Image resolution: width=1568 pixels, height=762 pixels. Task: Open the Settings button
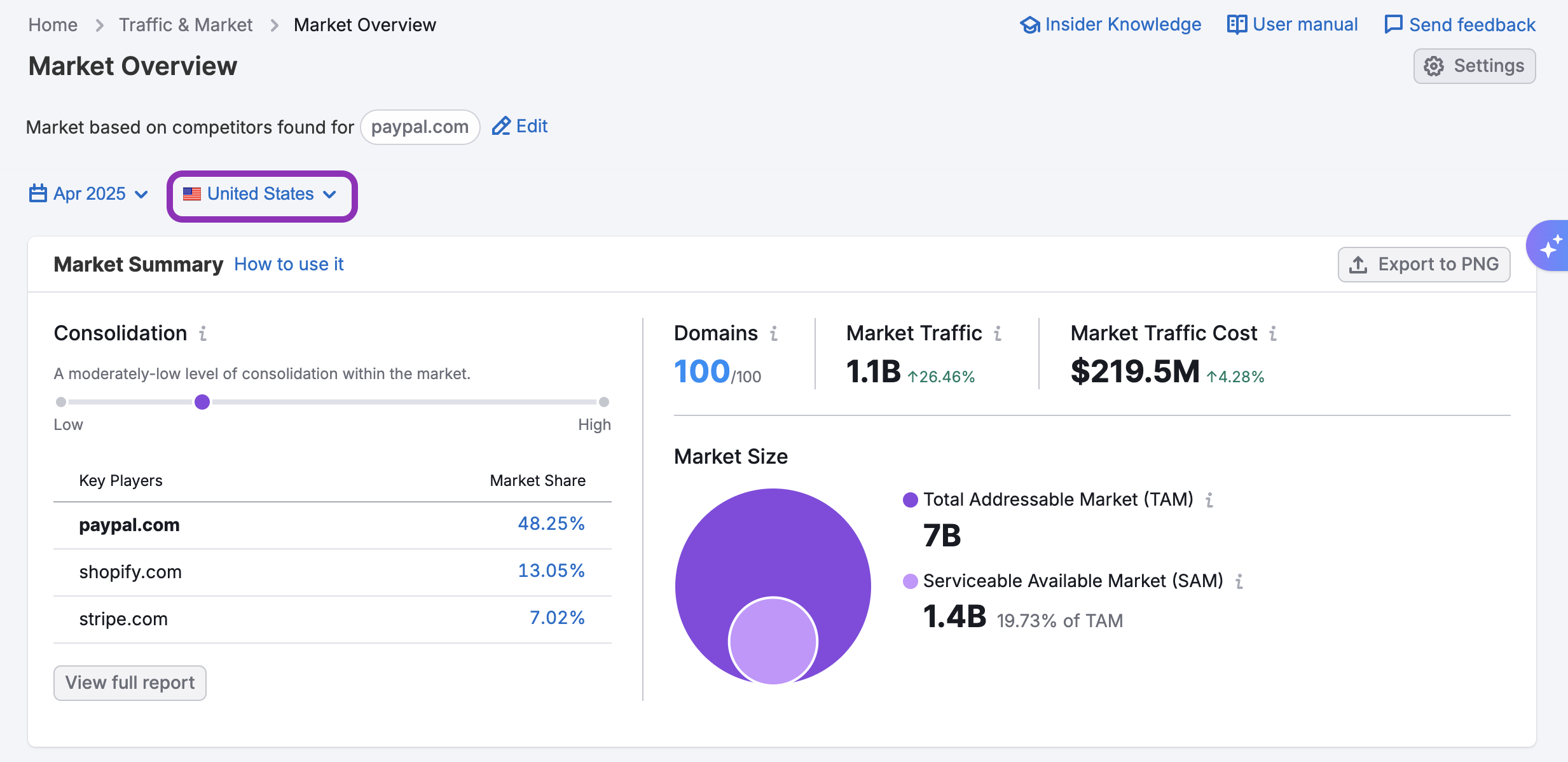(1474, 66)
